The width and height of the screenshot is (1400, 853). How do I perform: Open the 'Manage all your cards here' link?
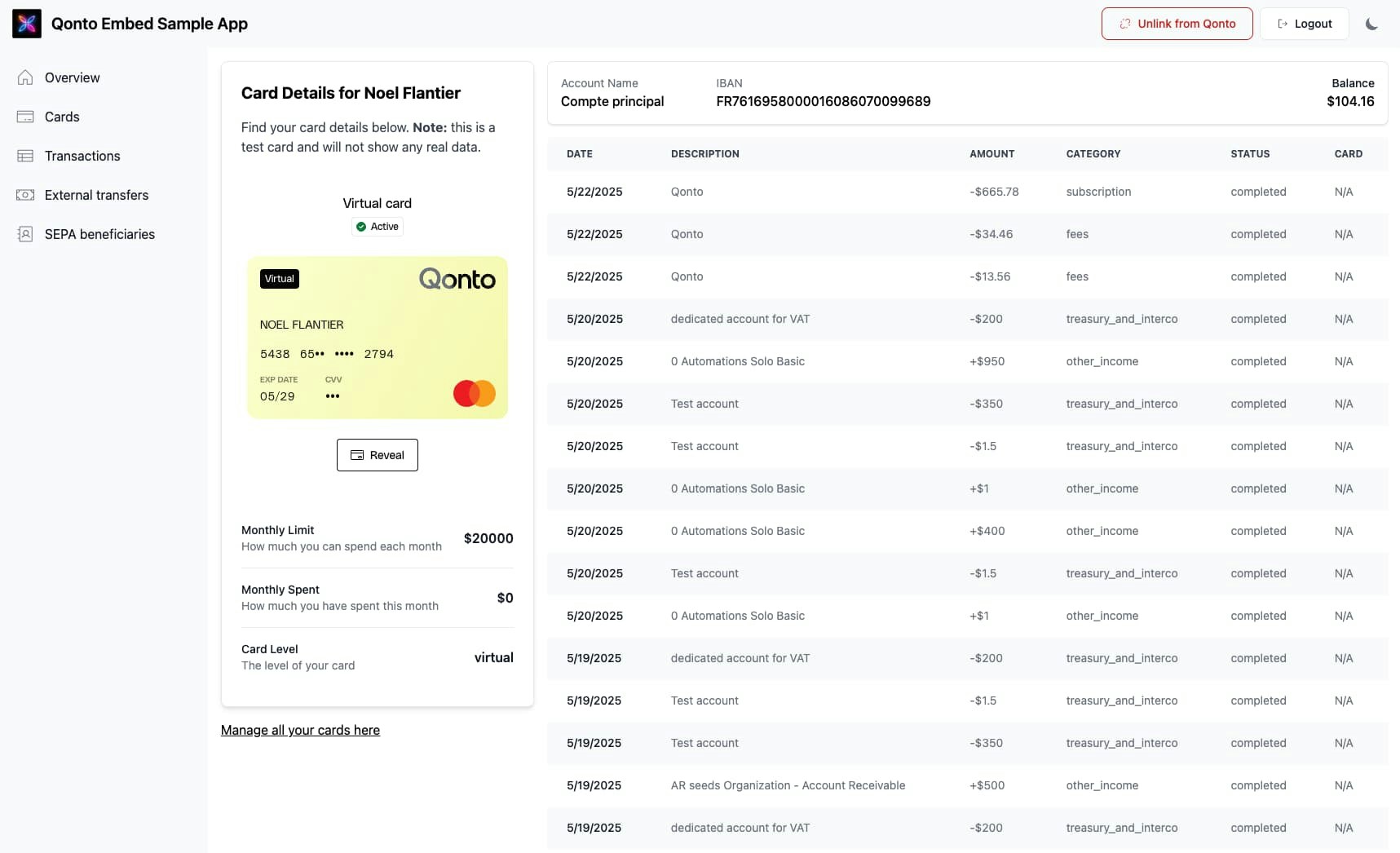pos(300,730)
